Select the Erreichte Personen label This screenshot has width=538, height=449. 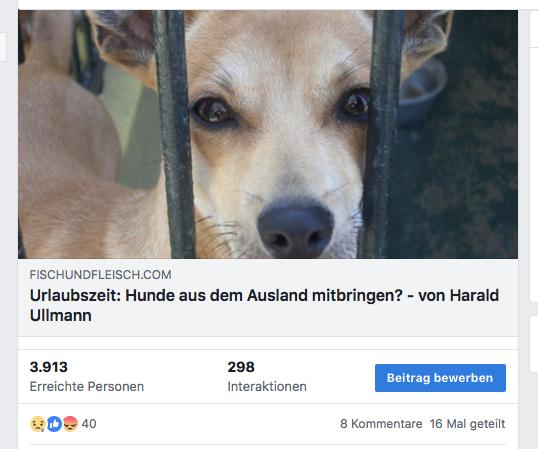tap(87, 387)
